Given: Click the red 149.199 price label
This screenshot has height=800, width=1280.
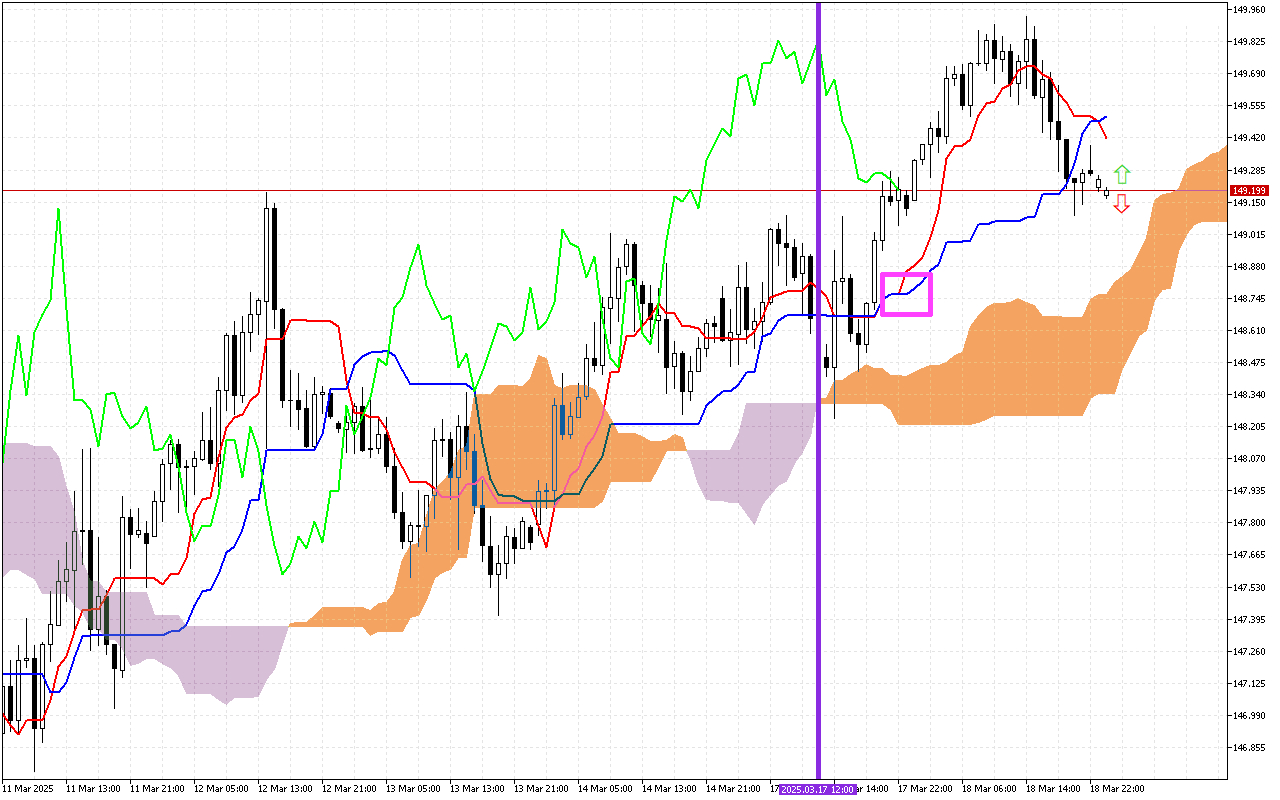Looking at the screenshot, I should point(1249,190).
